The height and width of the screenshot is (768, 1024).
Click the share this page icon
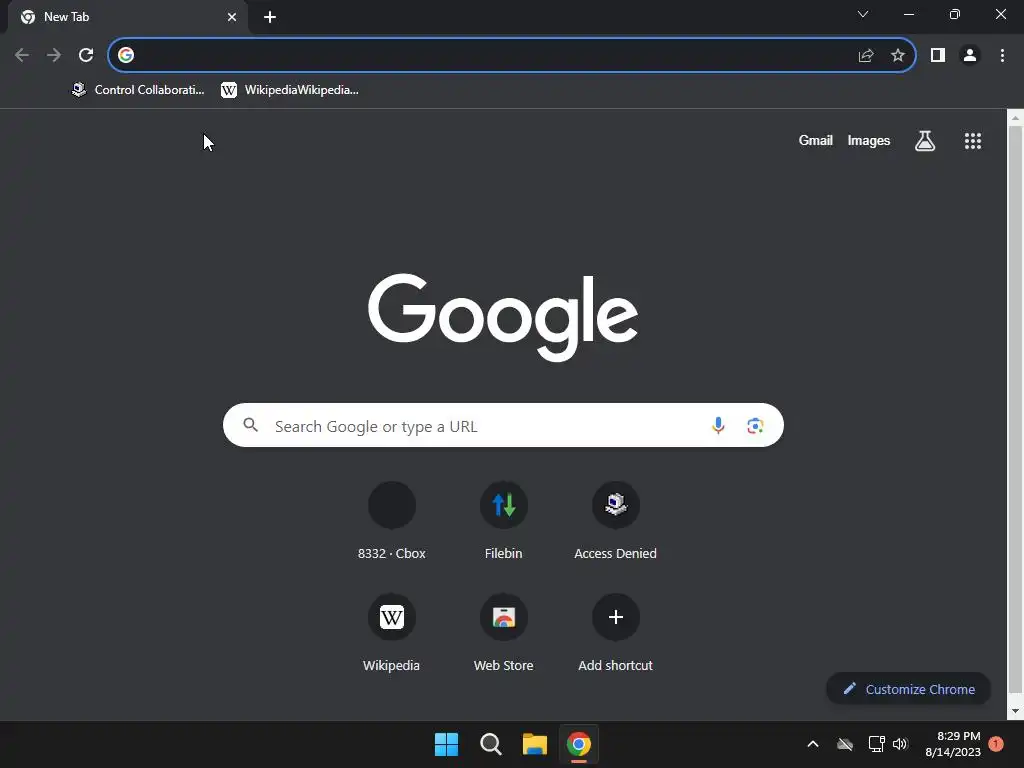tap(866, 56)
